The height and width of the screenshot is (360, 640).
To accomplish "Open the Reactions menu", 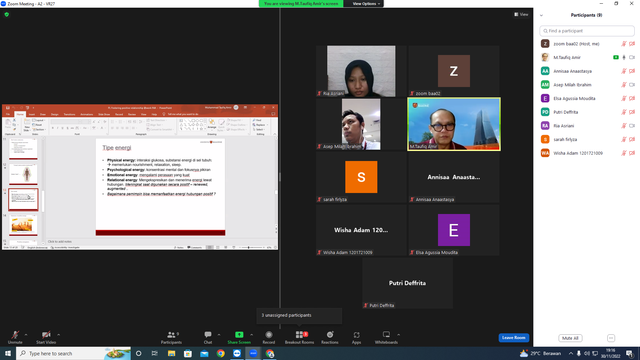I will point(330,337).
